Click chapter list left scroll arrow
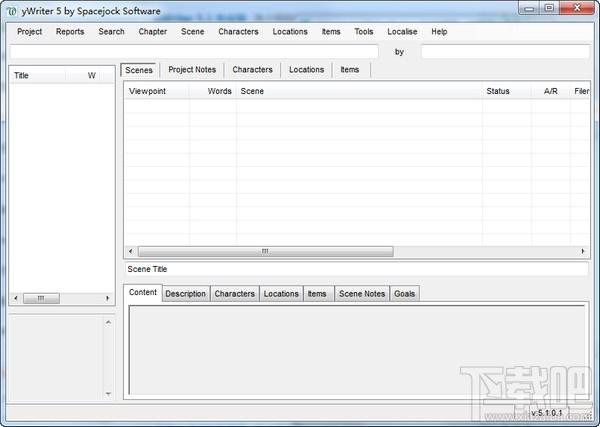The height and width of the screenshot is (427, 600). pyautogui.click(x=16, y=298)
